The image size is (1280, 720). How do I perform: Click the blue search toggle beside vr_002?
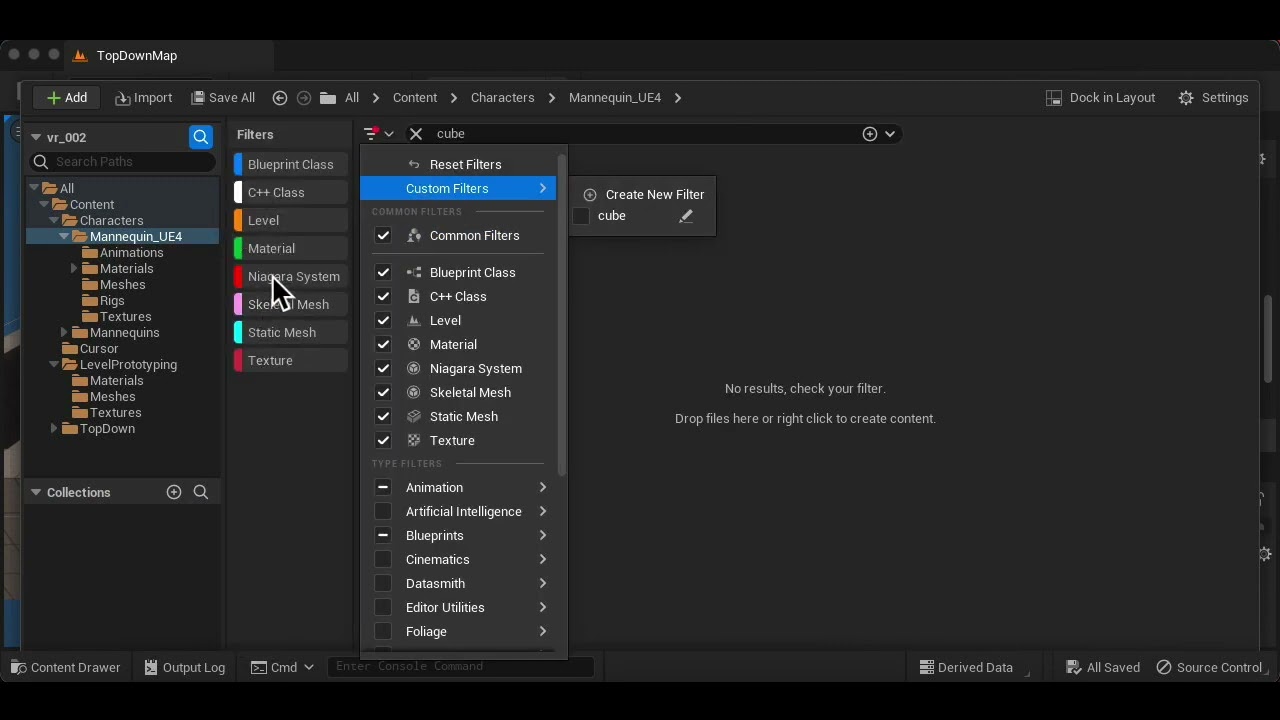tap(201, 137)
